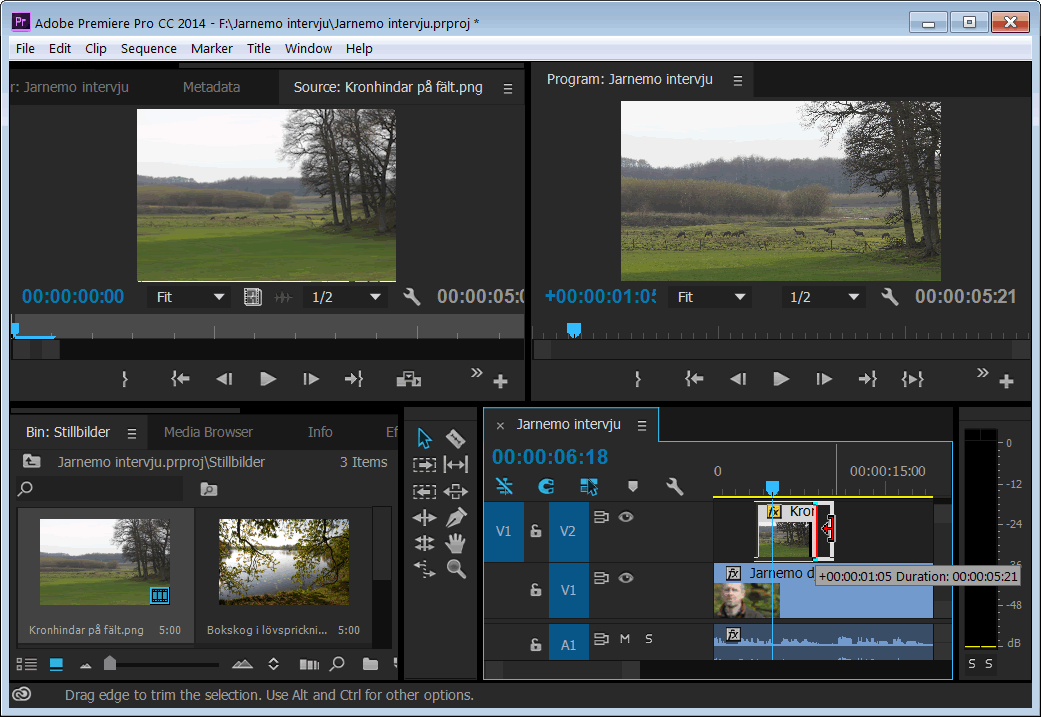Activate the Zoom tool magnifier
The width and height of the screenshot is (1041, 717).
(x=455, y=569)
